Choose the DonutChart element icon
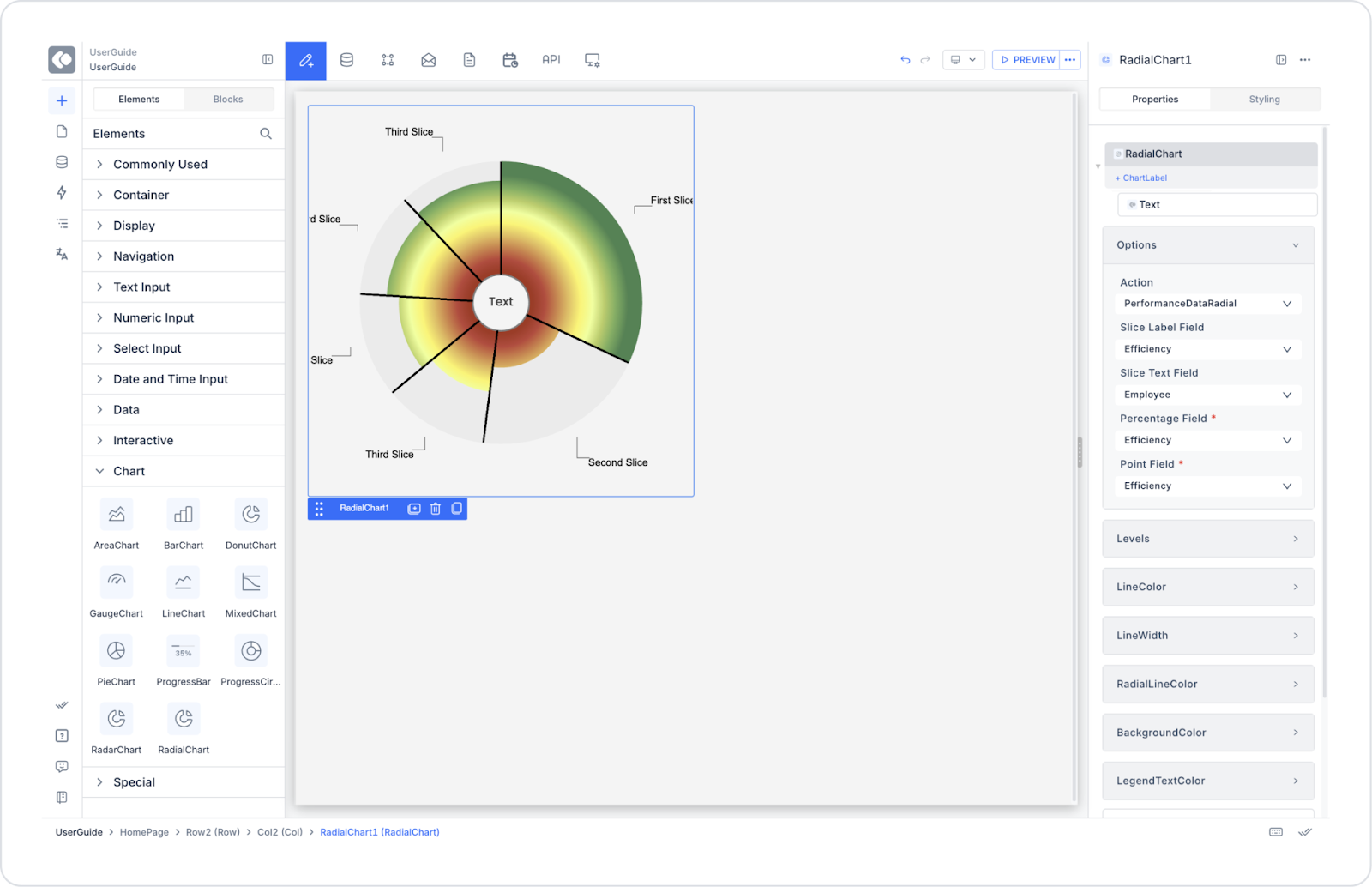Viewport: 1372px width, 887px height. (251, 515)
